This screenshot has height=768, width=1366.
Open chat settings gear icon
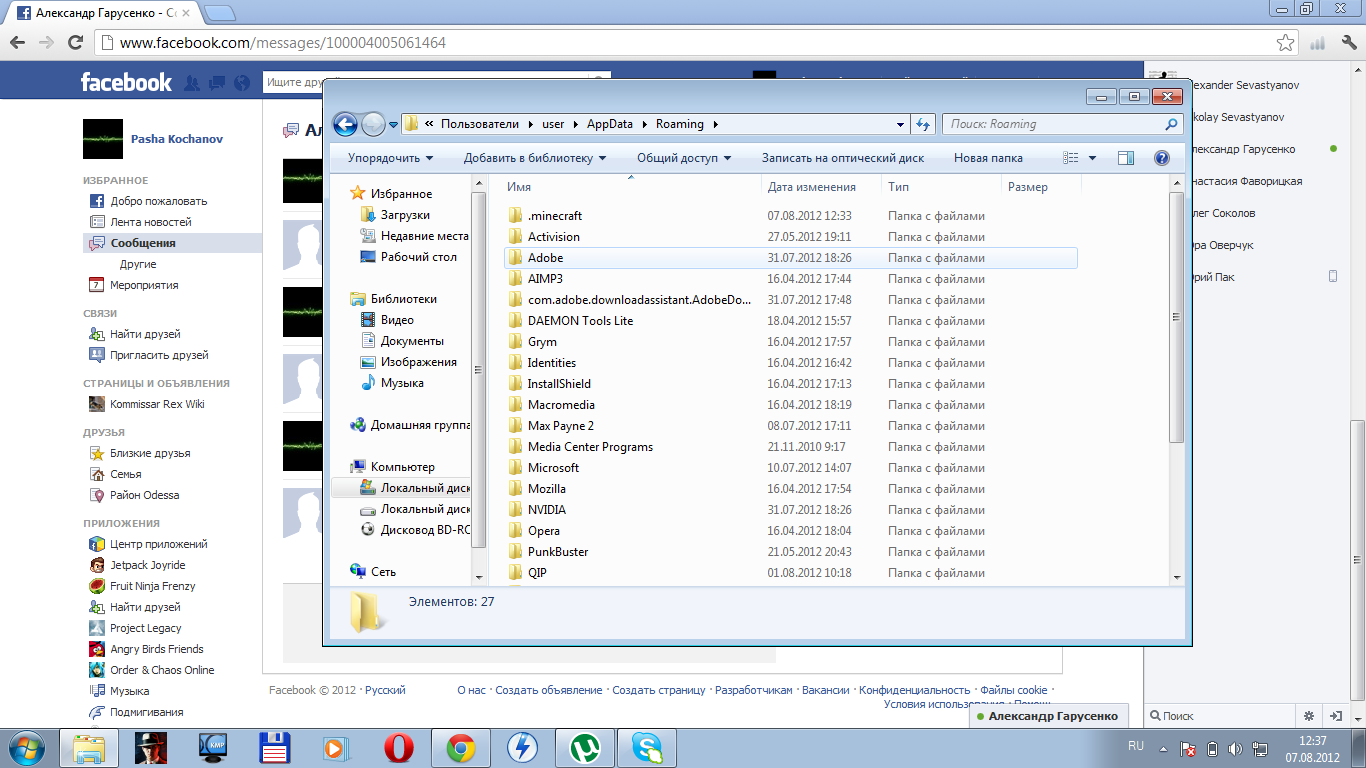pos(1308,716)
